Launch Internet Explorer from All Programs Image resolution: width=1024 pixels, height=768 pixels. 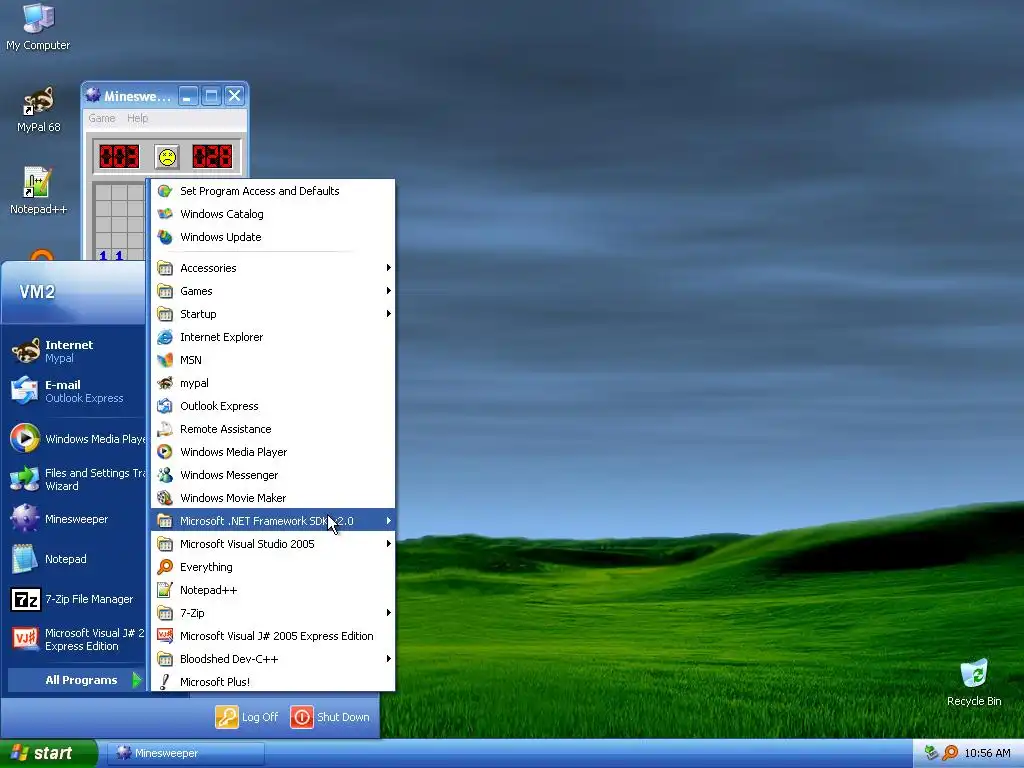coord(273,337)
